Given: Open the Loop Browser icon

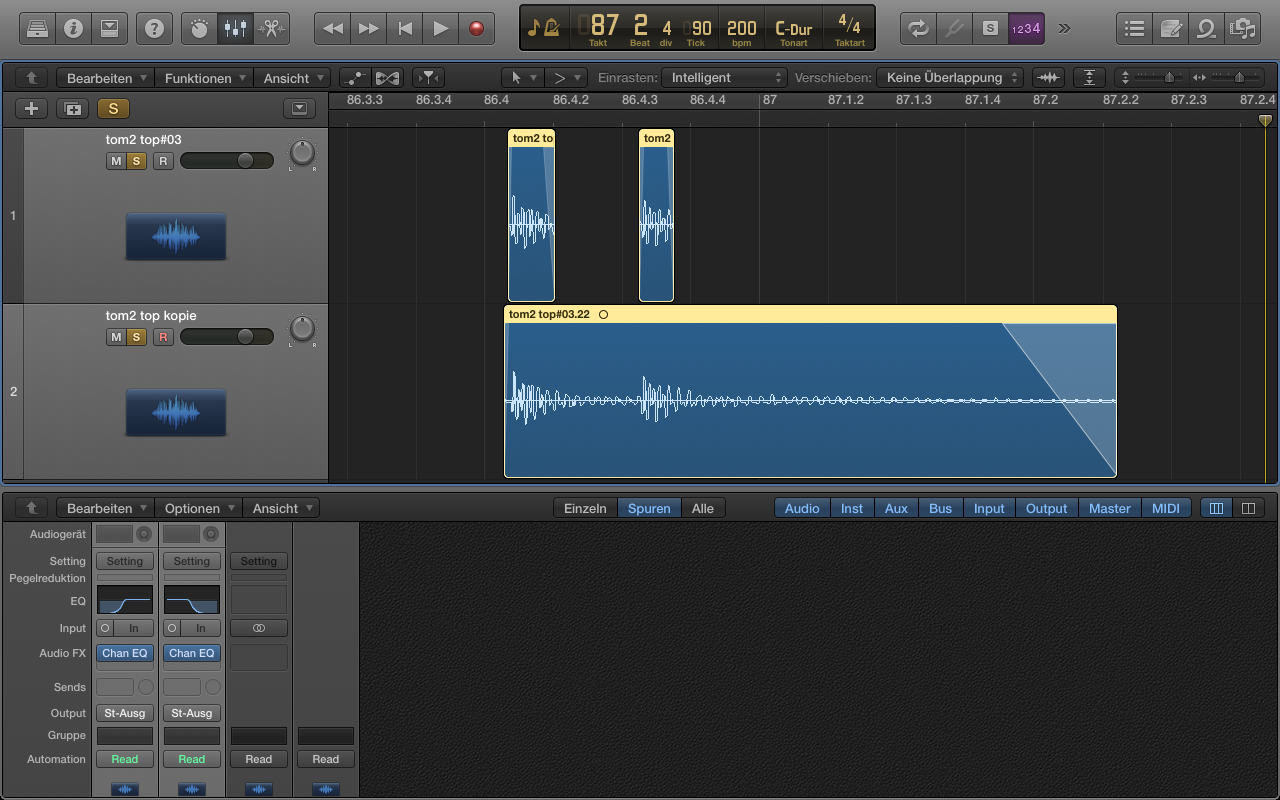Looking at the screenshot, I should click(x=1206, y=28).
